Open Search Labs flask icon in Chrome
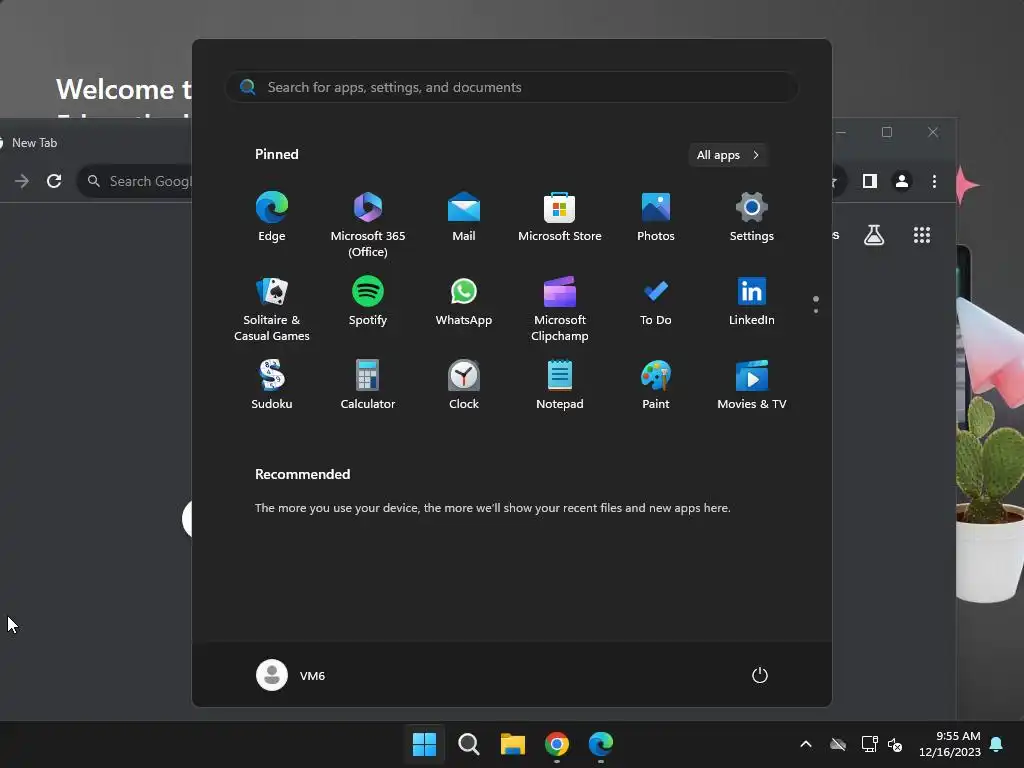The height and width of the screenshot is (768, 1024). (x=874, y=234)
